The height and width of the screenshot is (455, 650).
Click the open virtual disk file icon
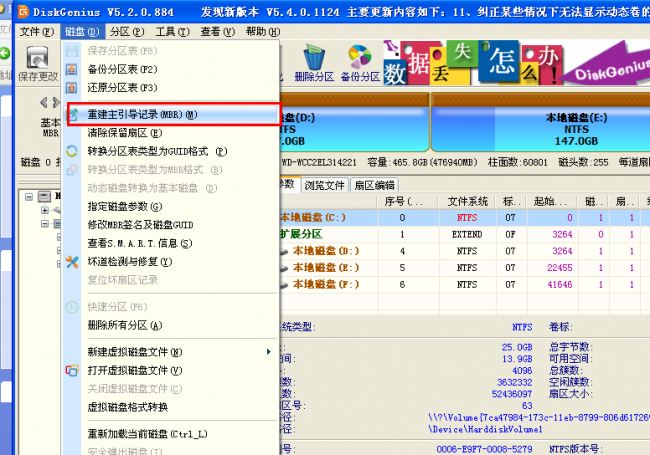click(x=72, y=370)
